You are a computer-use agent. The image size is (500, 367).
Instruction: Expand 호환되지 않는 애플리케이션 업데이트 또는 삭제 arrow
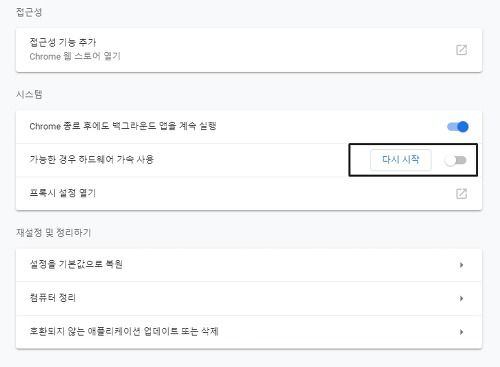461,332
